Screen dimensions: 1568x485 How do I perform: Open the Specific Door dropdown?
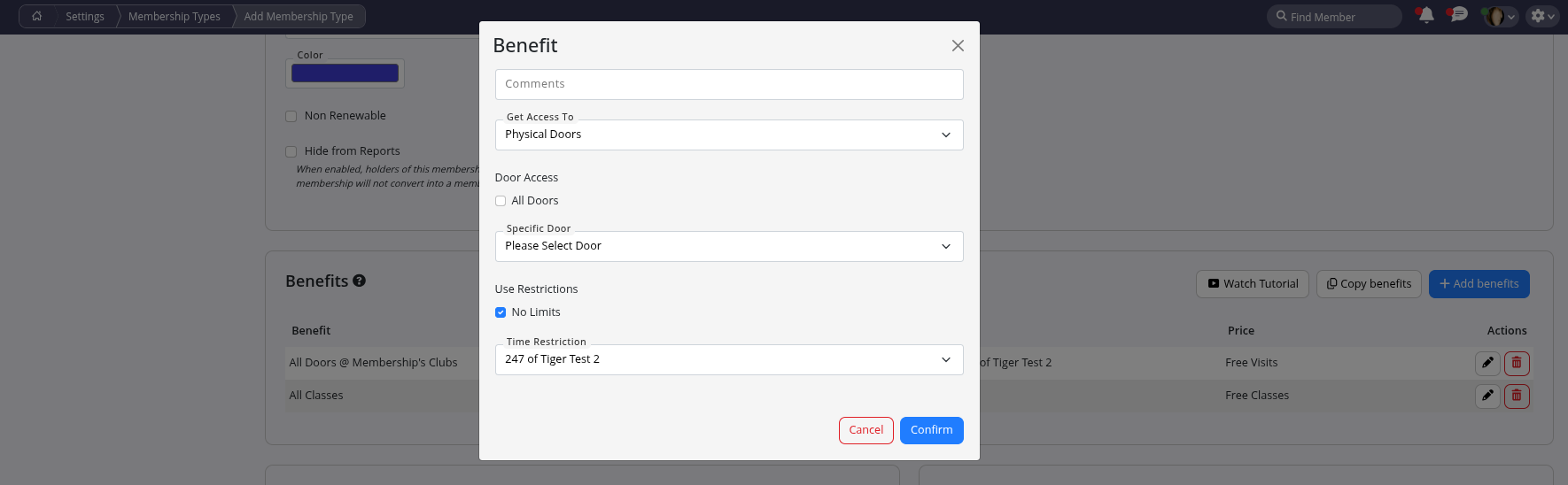point(728,246)
